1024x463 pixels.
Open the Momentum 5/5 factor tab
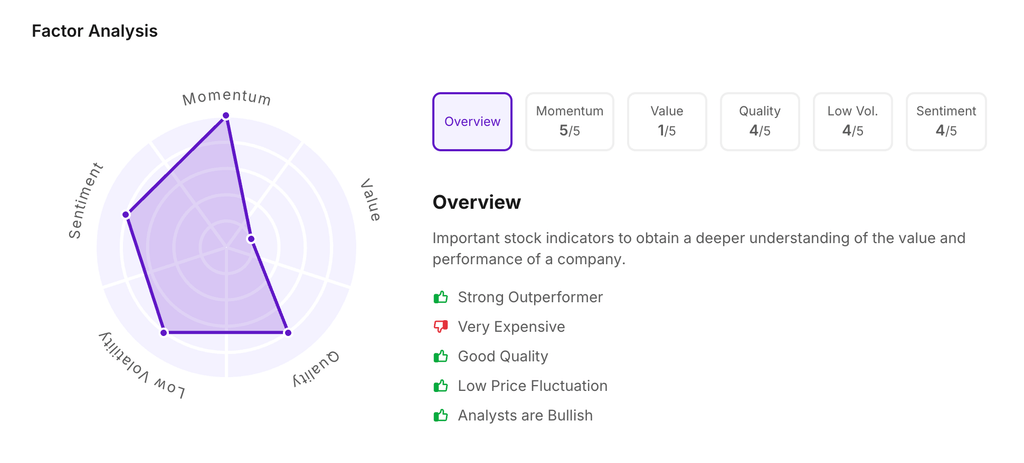click(569, 122)
